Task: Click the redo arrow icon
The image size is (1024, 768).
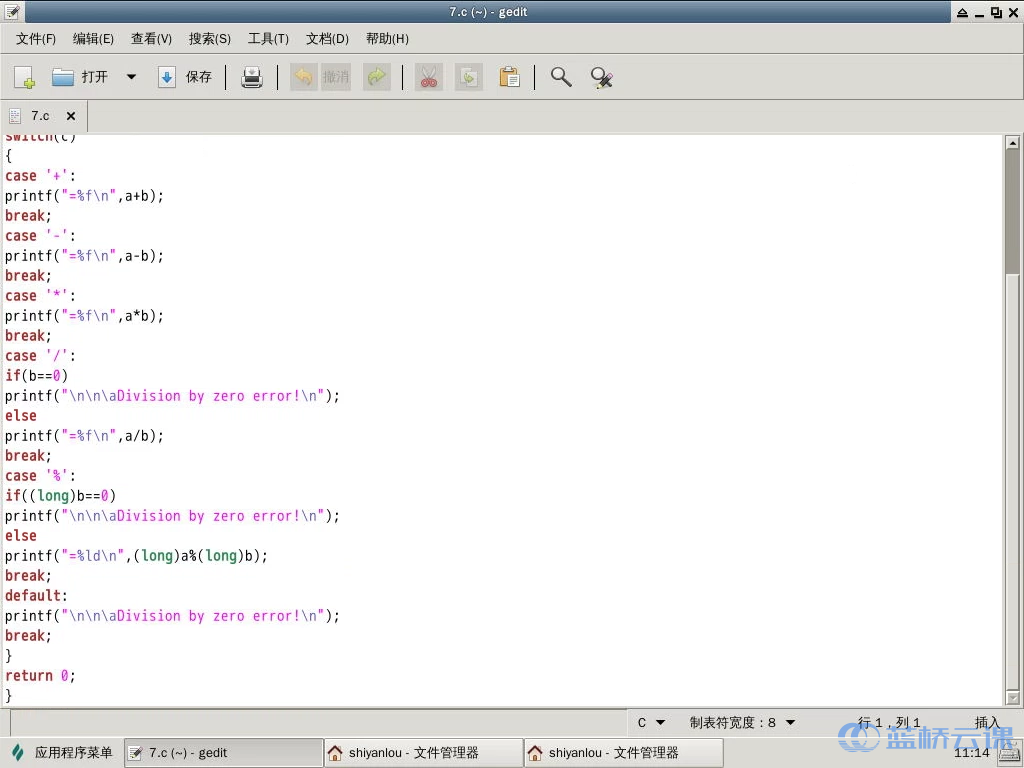Action: (x=377, y=77)
